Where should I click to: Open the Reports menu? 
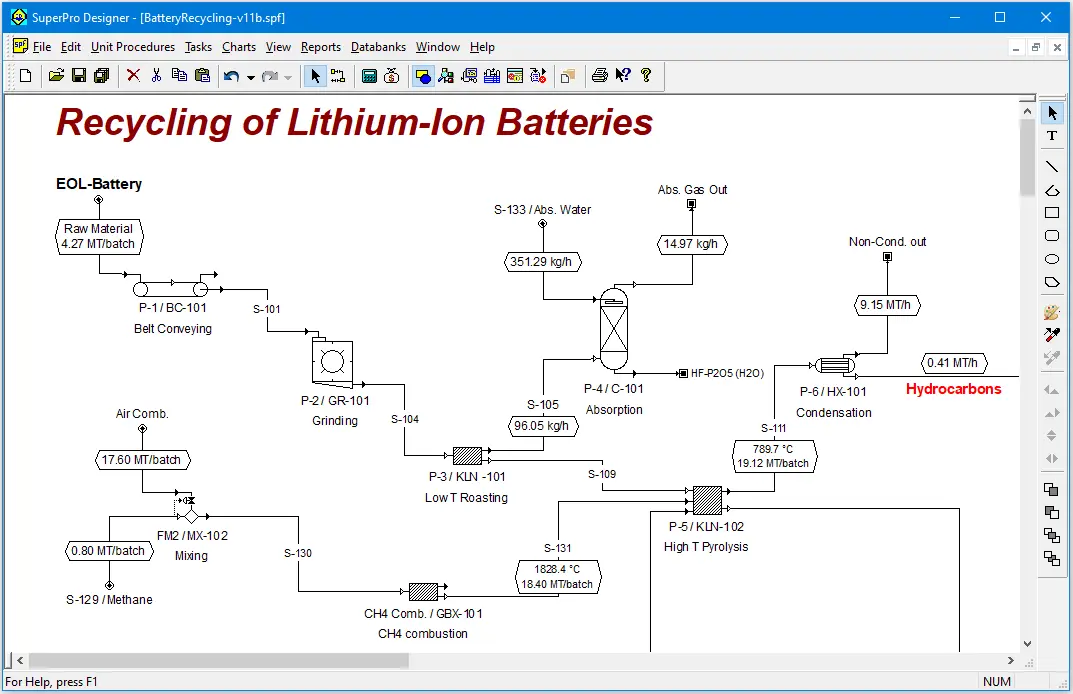(x=320, y=47)
